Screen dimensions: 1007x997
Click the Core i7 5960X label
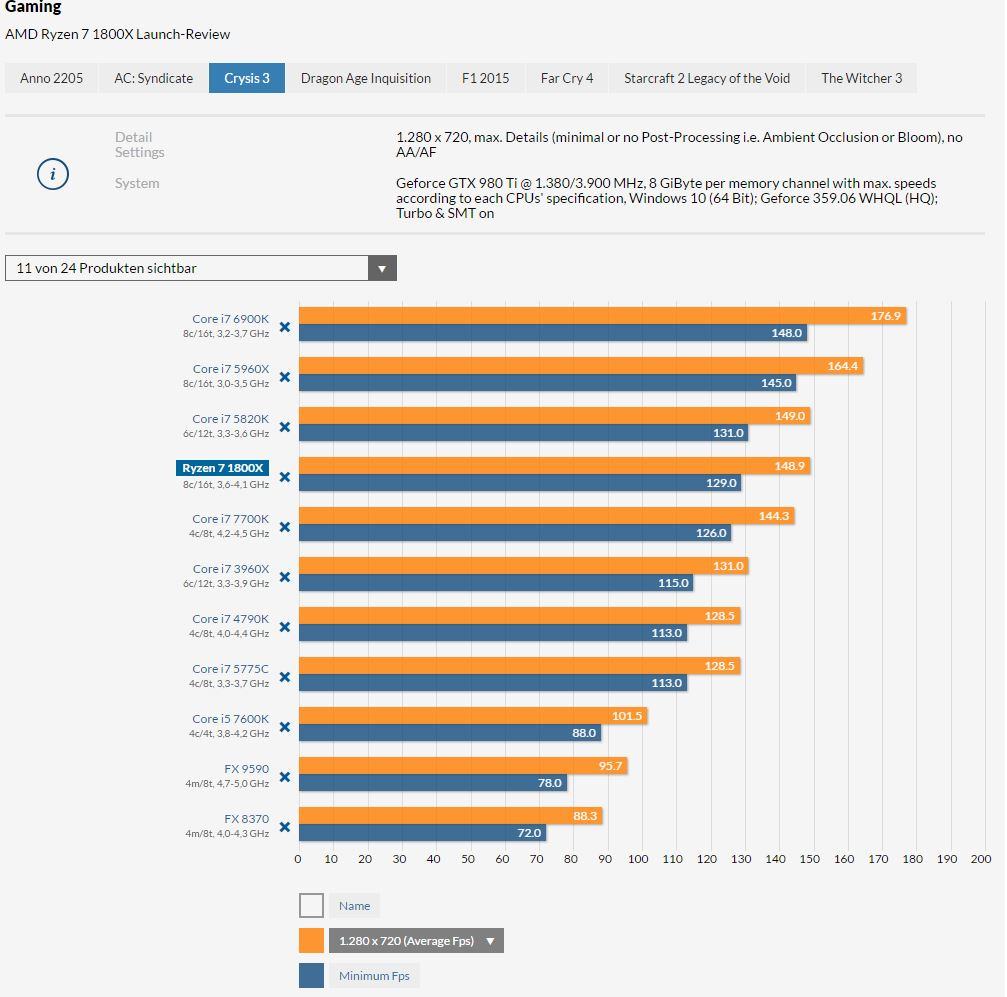[x=231, y=369]
